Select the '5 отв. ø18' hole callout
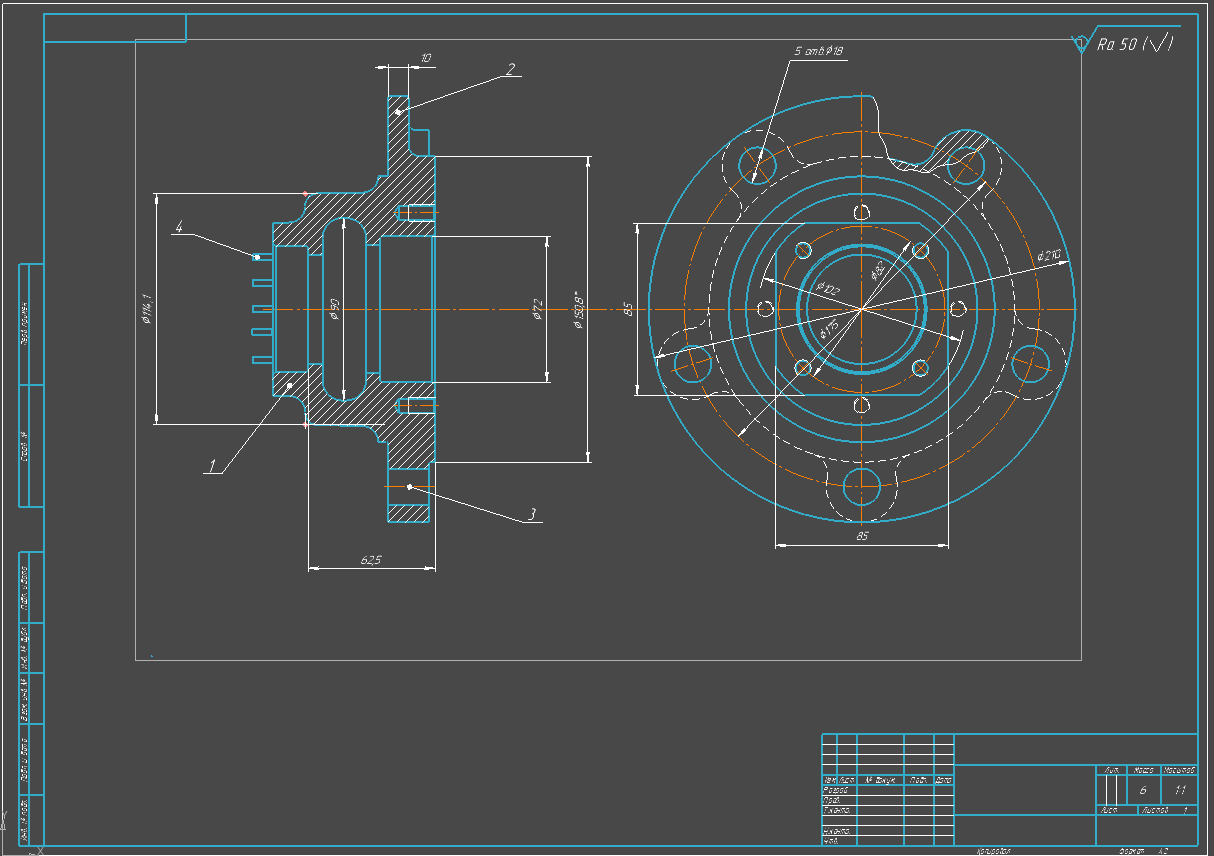1214x856 pixels. (x=819, y=50)
